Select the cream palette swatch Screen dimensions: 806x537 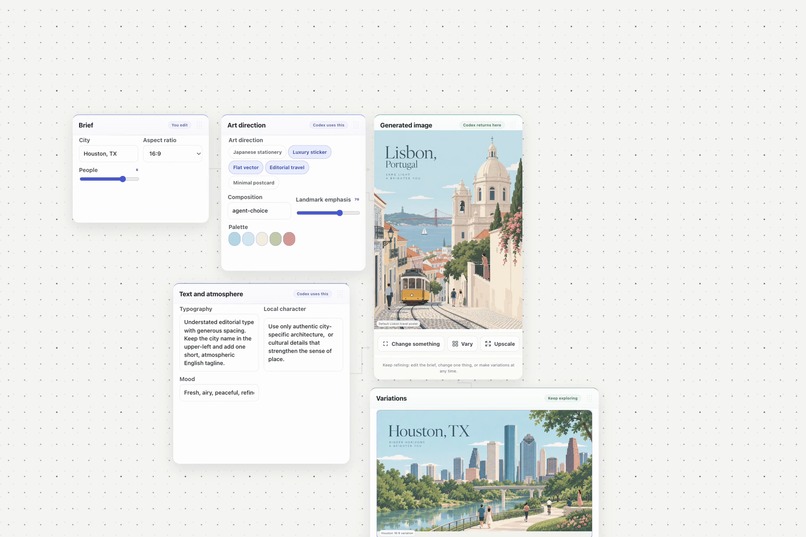[x=262, y=239]
